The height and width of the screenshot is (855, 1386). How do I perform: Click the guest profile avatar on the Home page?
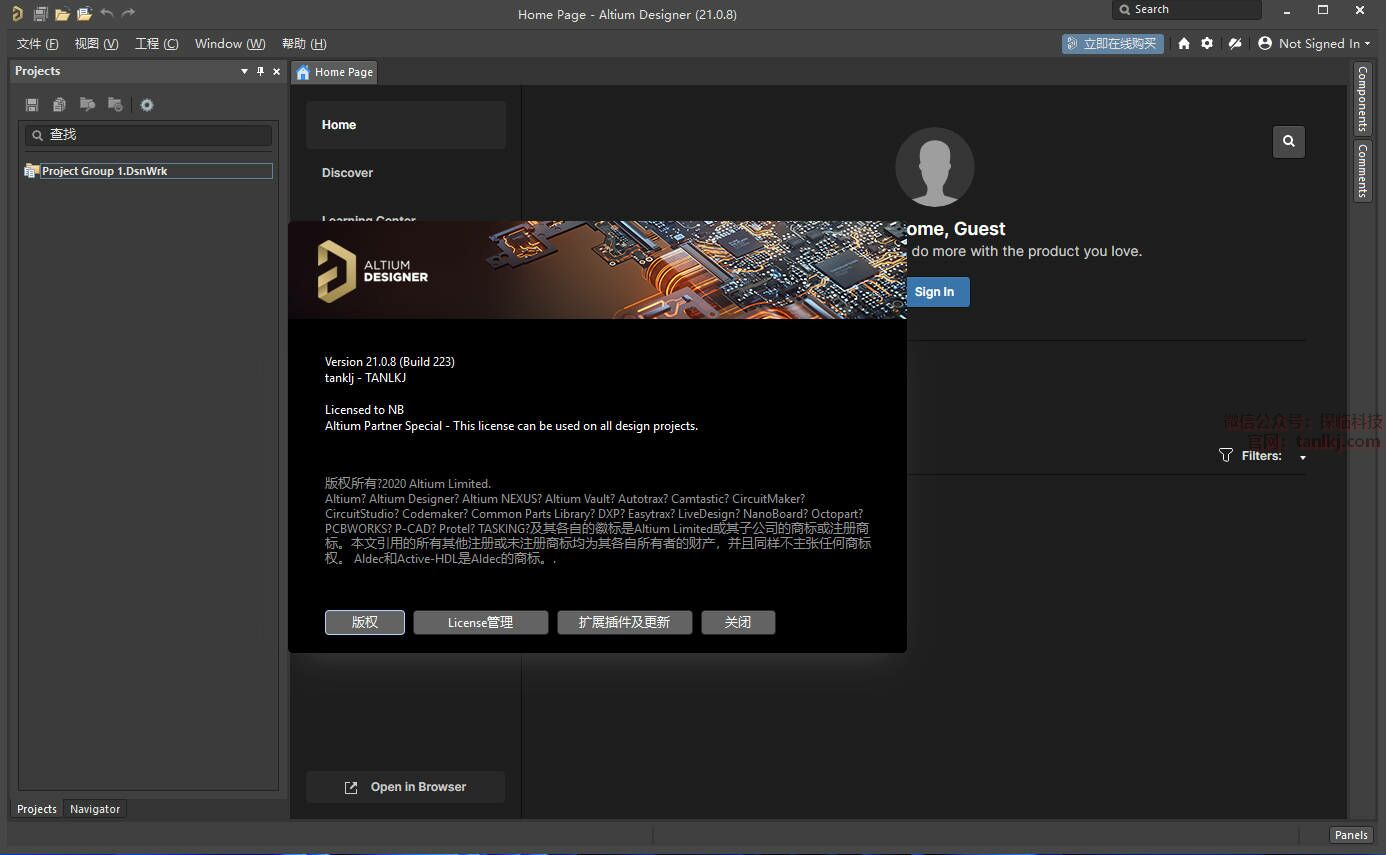(x=935, y=167)
